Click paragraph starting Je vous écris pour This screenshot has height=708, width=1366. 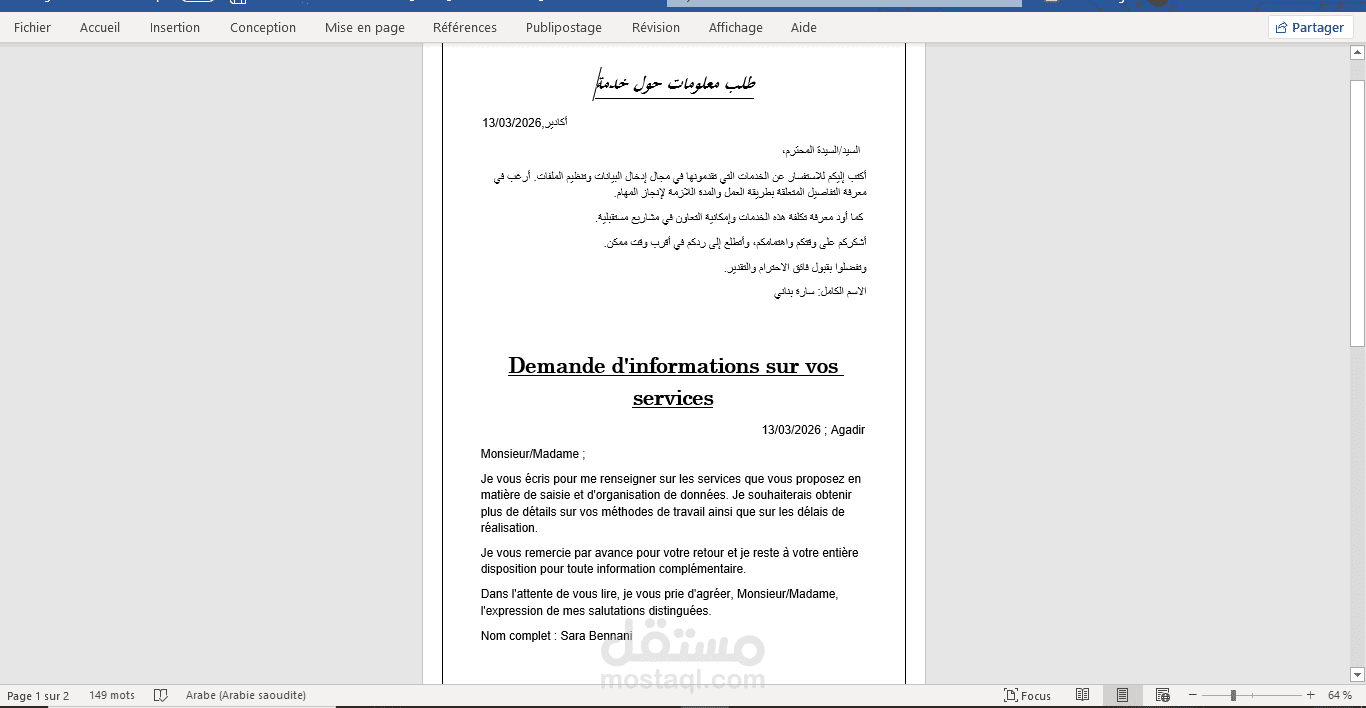pos(670,503)
